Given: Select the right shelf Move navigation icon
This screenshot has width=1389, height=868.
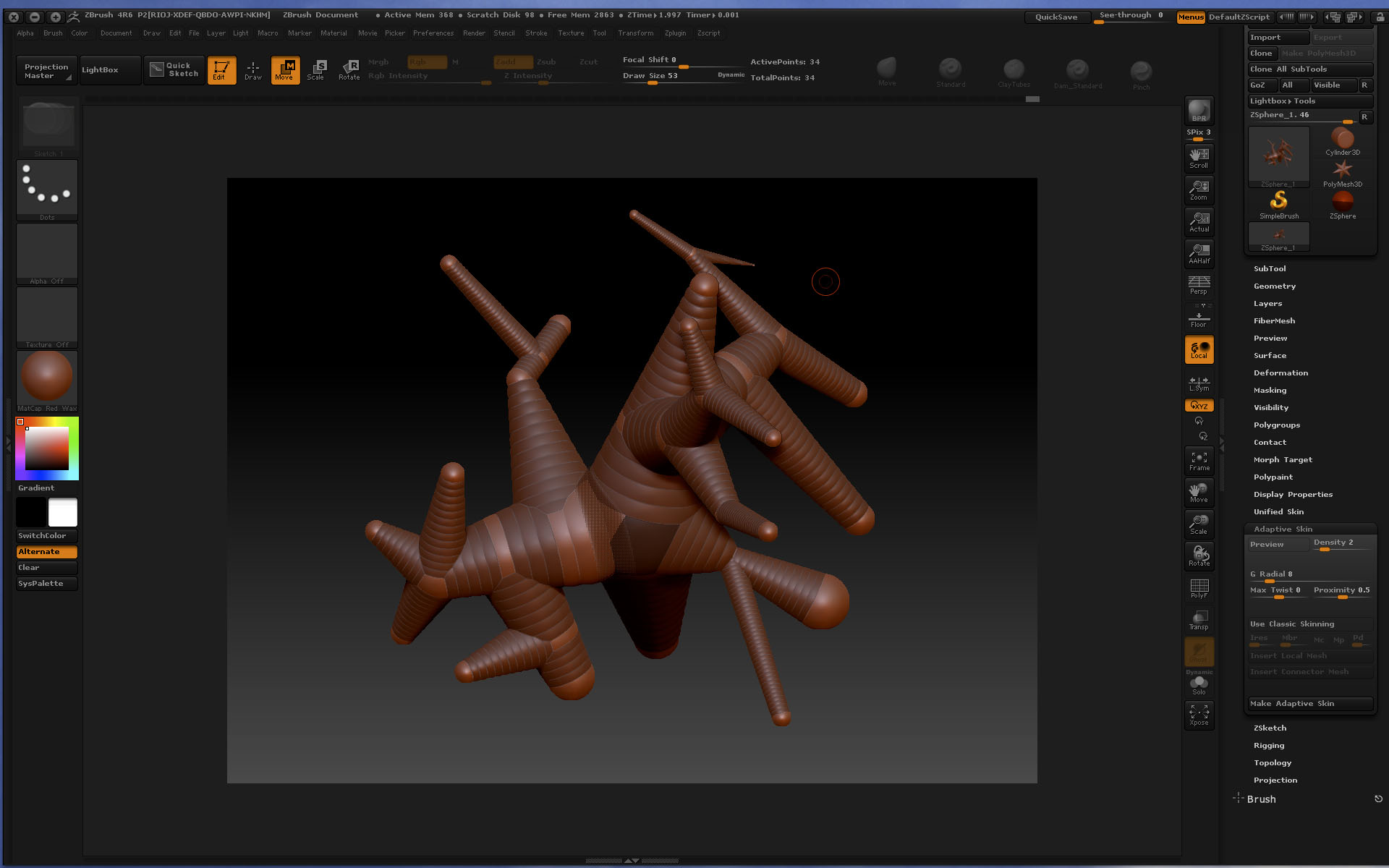Looking at the screenshot, I should click(1199, 492).
